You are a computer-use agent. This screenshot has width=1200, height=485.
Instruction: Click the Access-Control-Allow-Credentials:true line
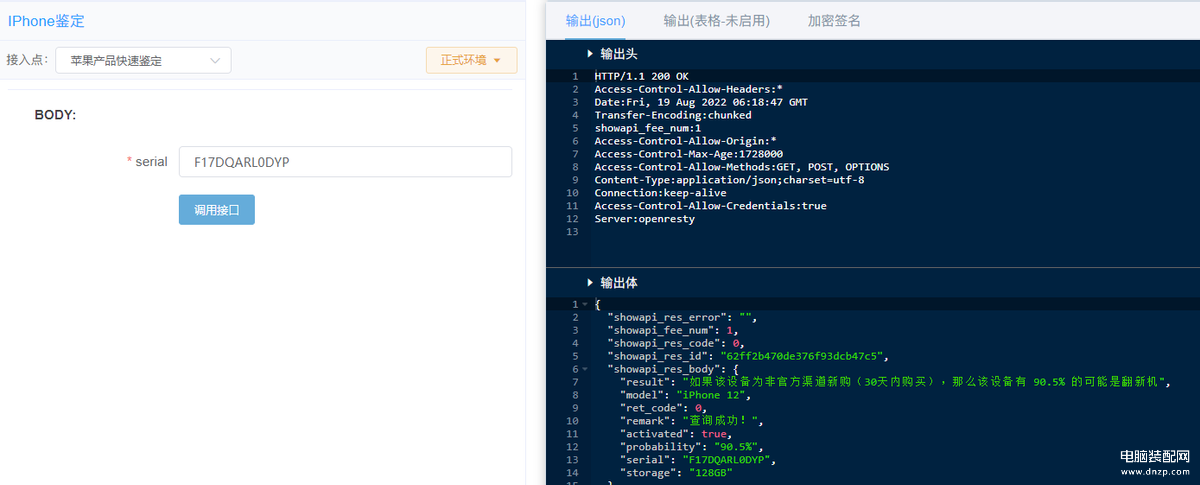point(710,206)
